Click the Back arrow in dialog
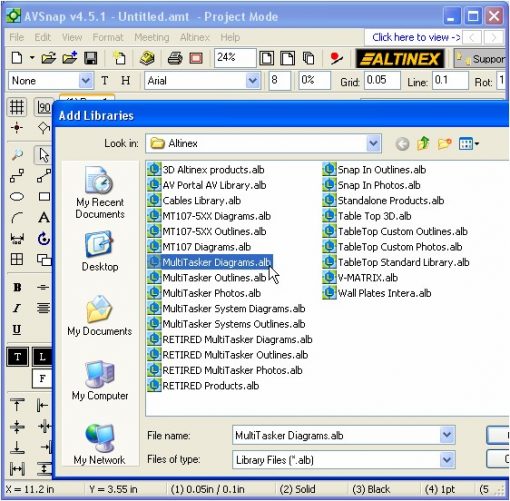The height and width of the screenshot is (501, 510). [x=402, y=144]
